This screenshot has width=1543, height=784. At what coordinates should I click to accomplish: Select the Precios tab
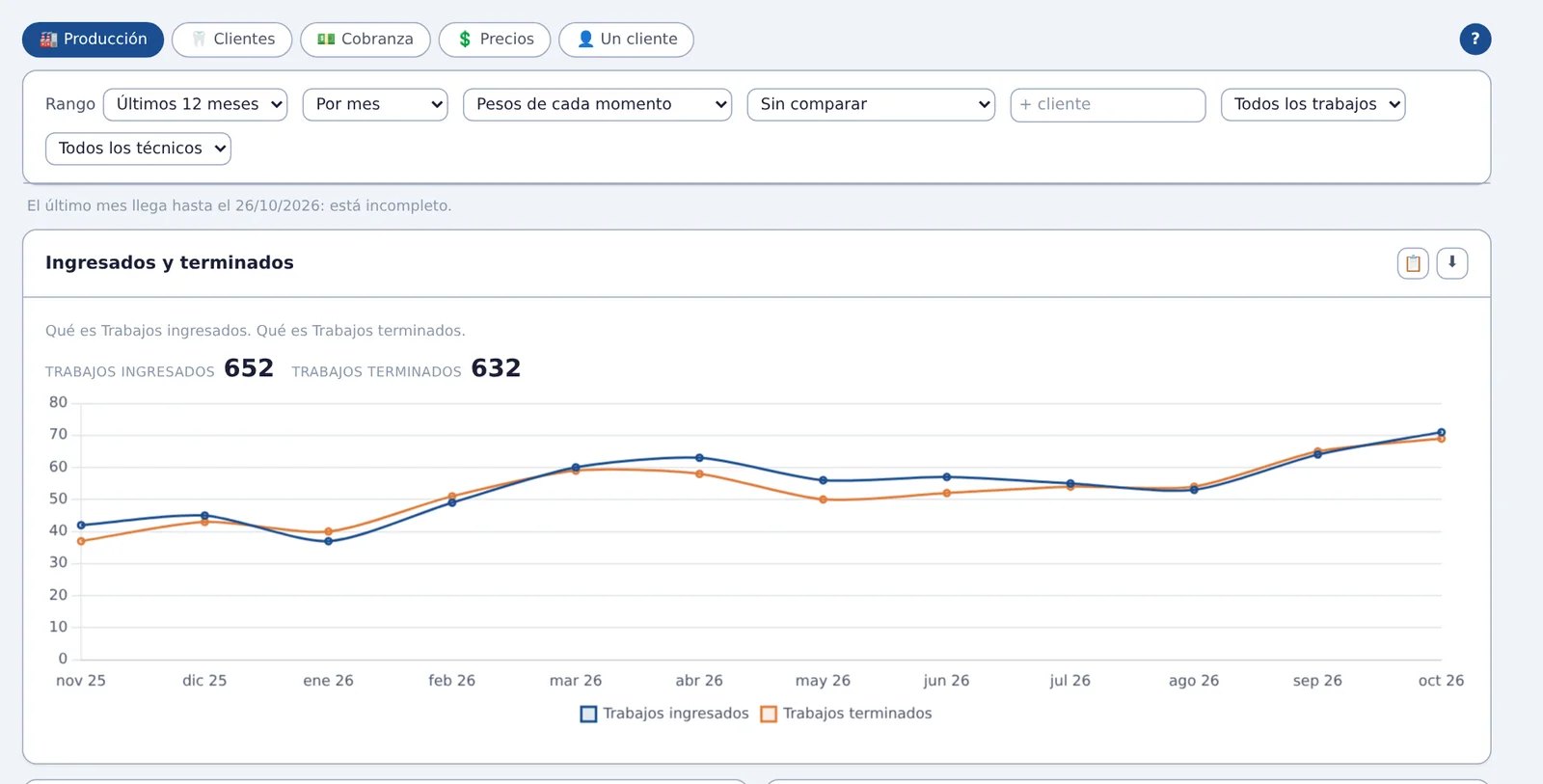click(x=495, y=40)
